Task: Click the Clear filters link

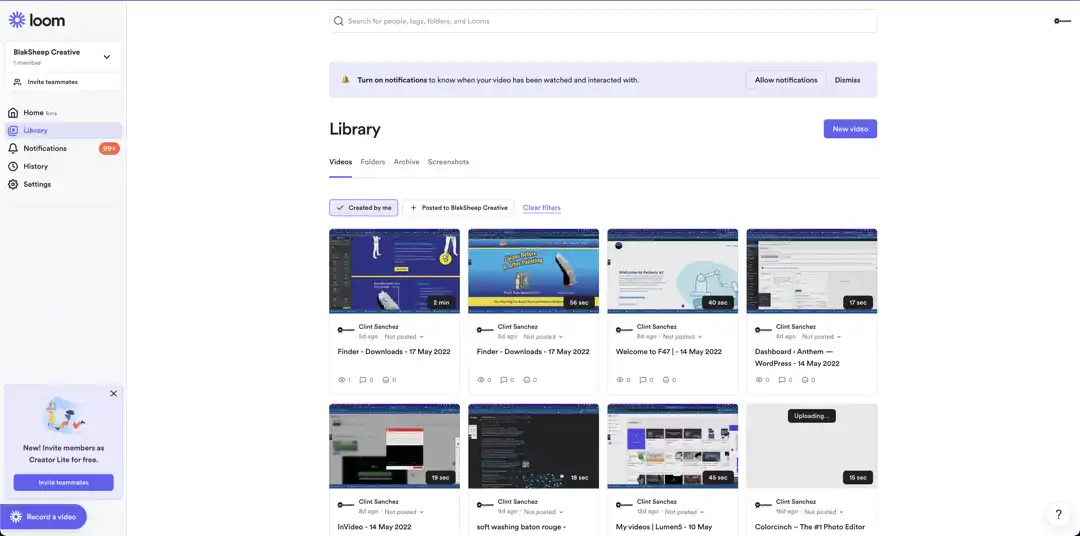Action: 541,207
